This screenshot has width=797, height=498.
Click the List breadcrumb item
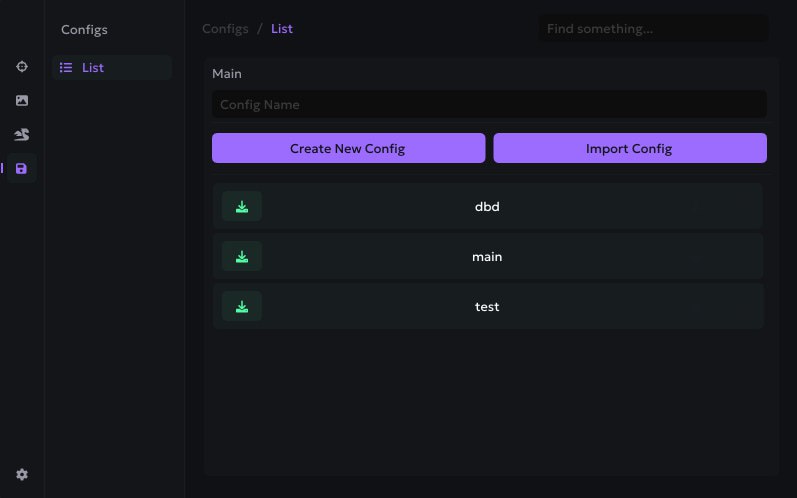tap(282, 29)
